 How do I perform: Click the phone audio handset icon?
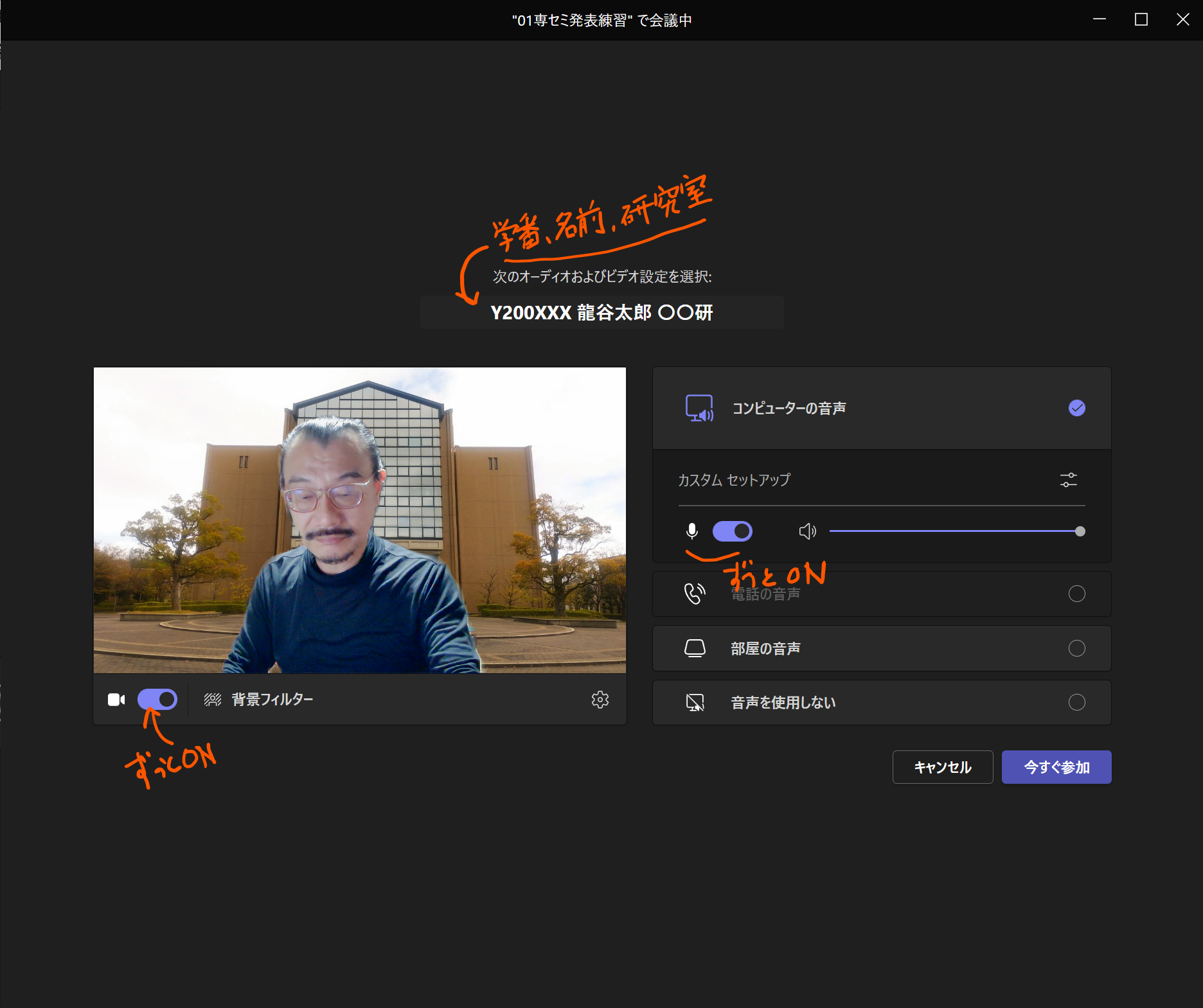(x=695, y=594)
